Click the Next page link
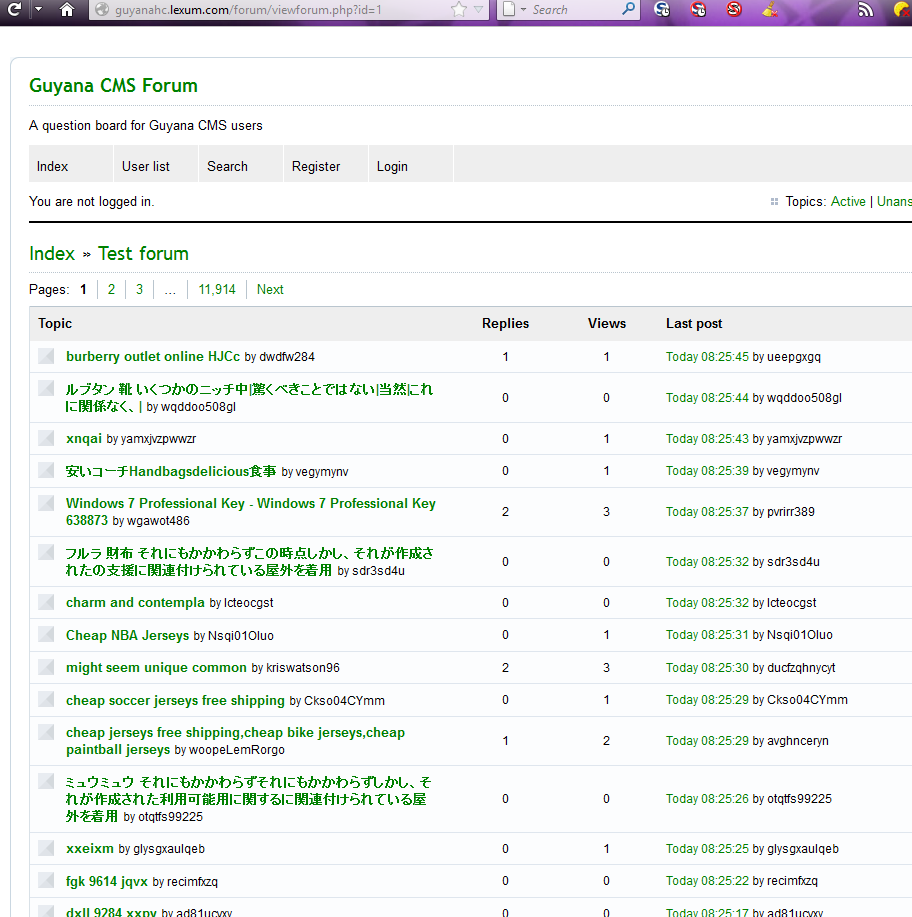 (x=270, y=290)
